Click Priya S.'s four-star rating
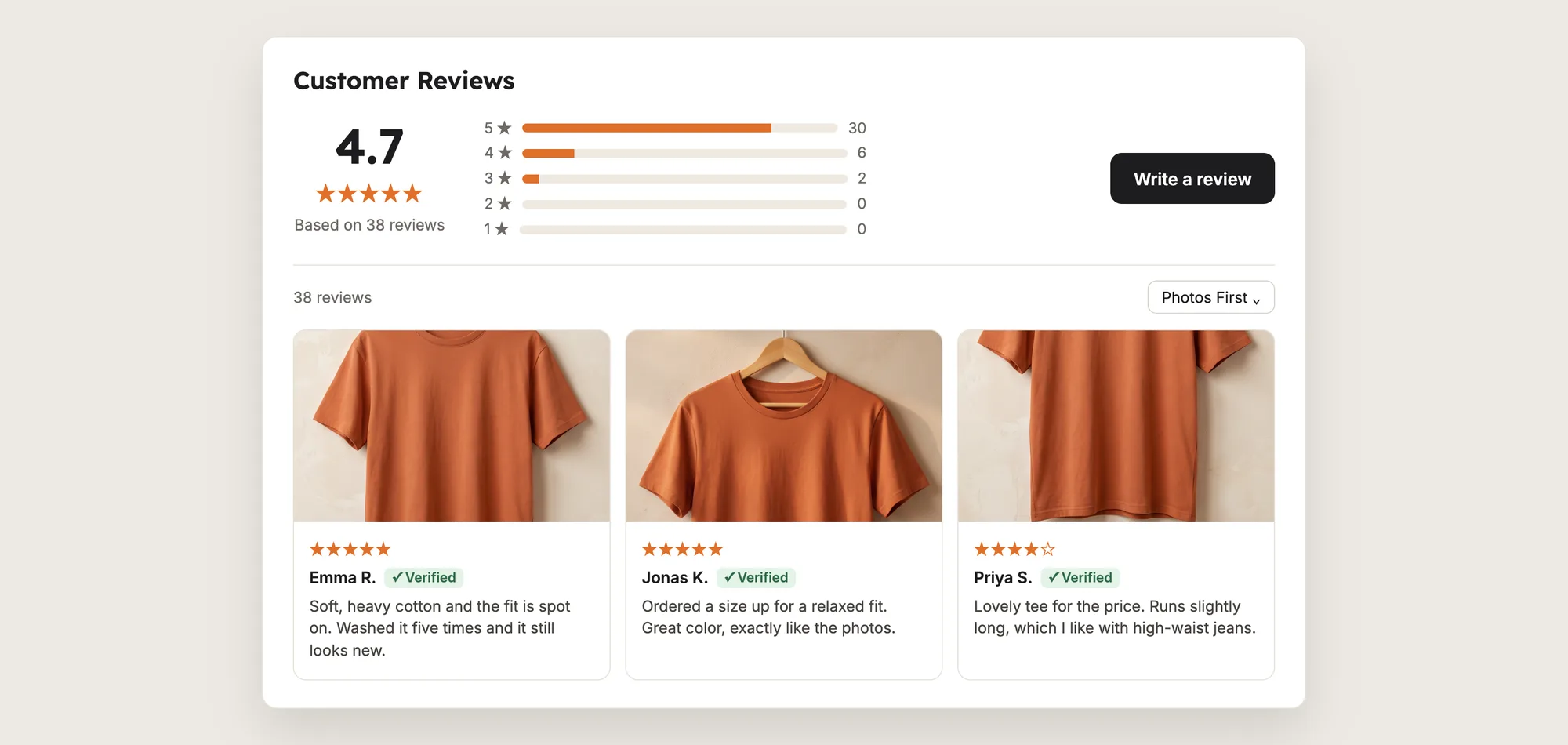The width and height of the screenshot is (1568, 745). pyautogui.click(x=1014, y=549)
